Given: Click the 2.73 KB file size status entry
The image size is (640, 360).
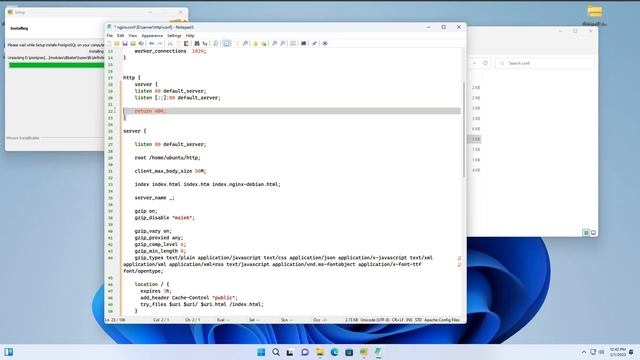Looking at the screenshot, I should tap(351, 320).
